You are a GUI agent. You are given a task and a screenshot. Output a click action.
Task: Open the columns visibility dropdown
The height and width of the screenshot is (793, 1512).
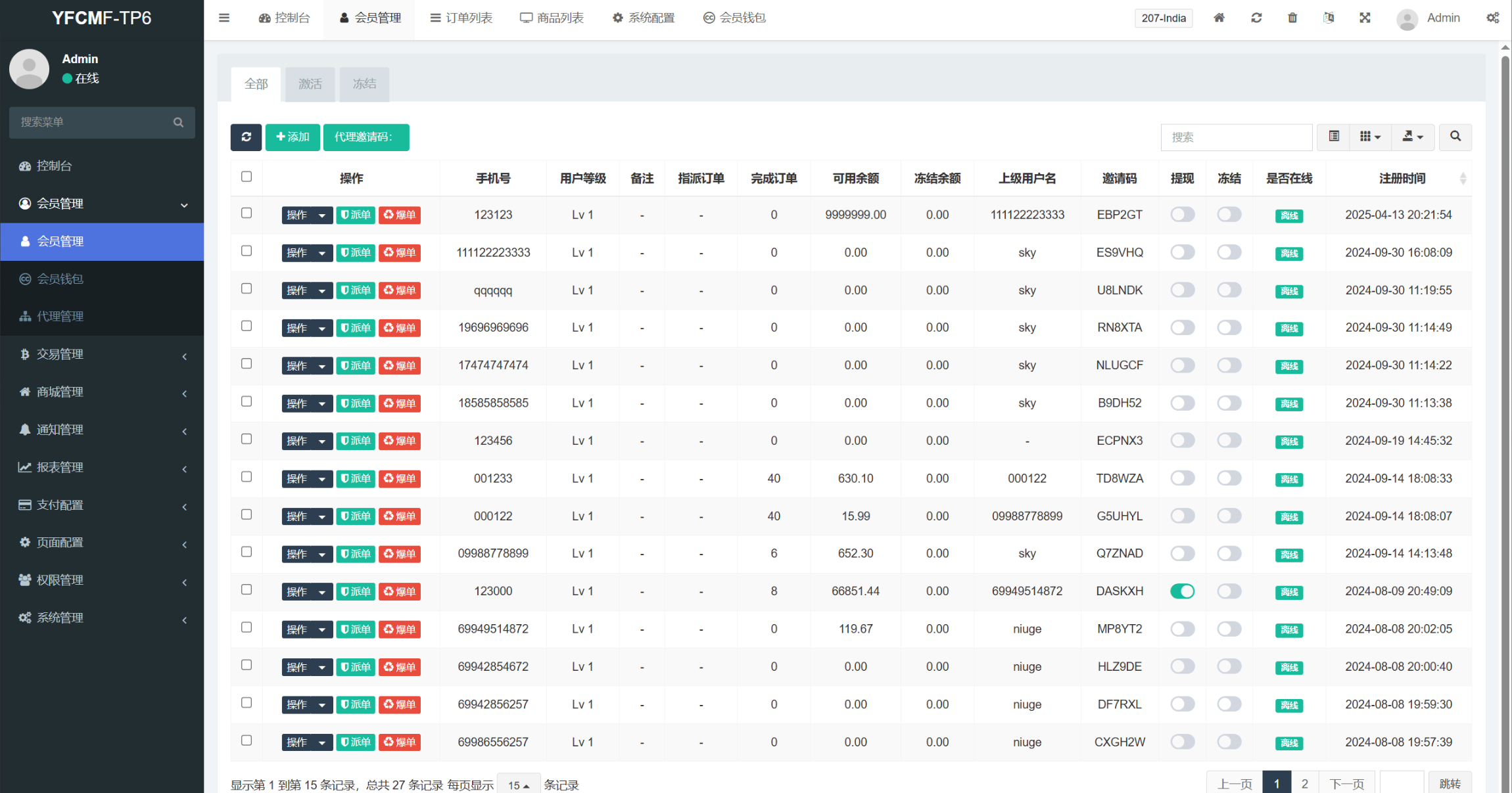click(1370, 137)
